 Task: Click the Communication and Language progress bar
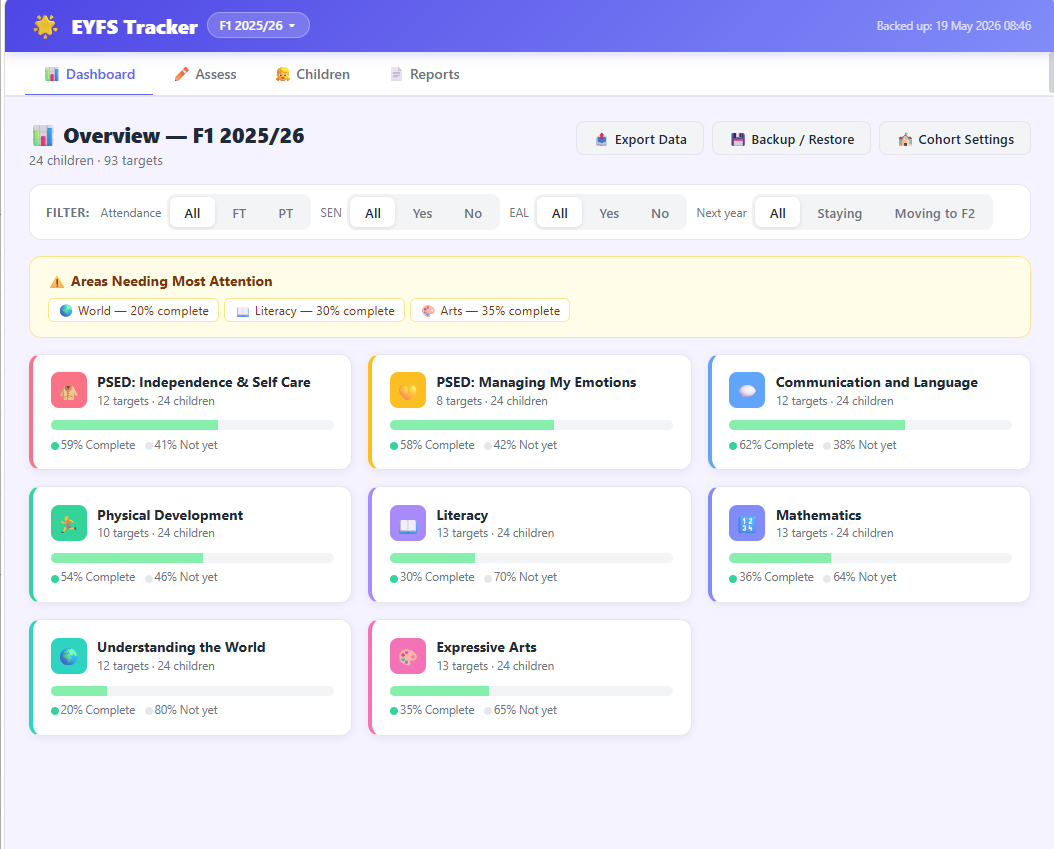tap(870, 425)
